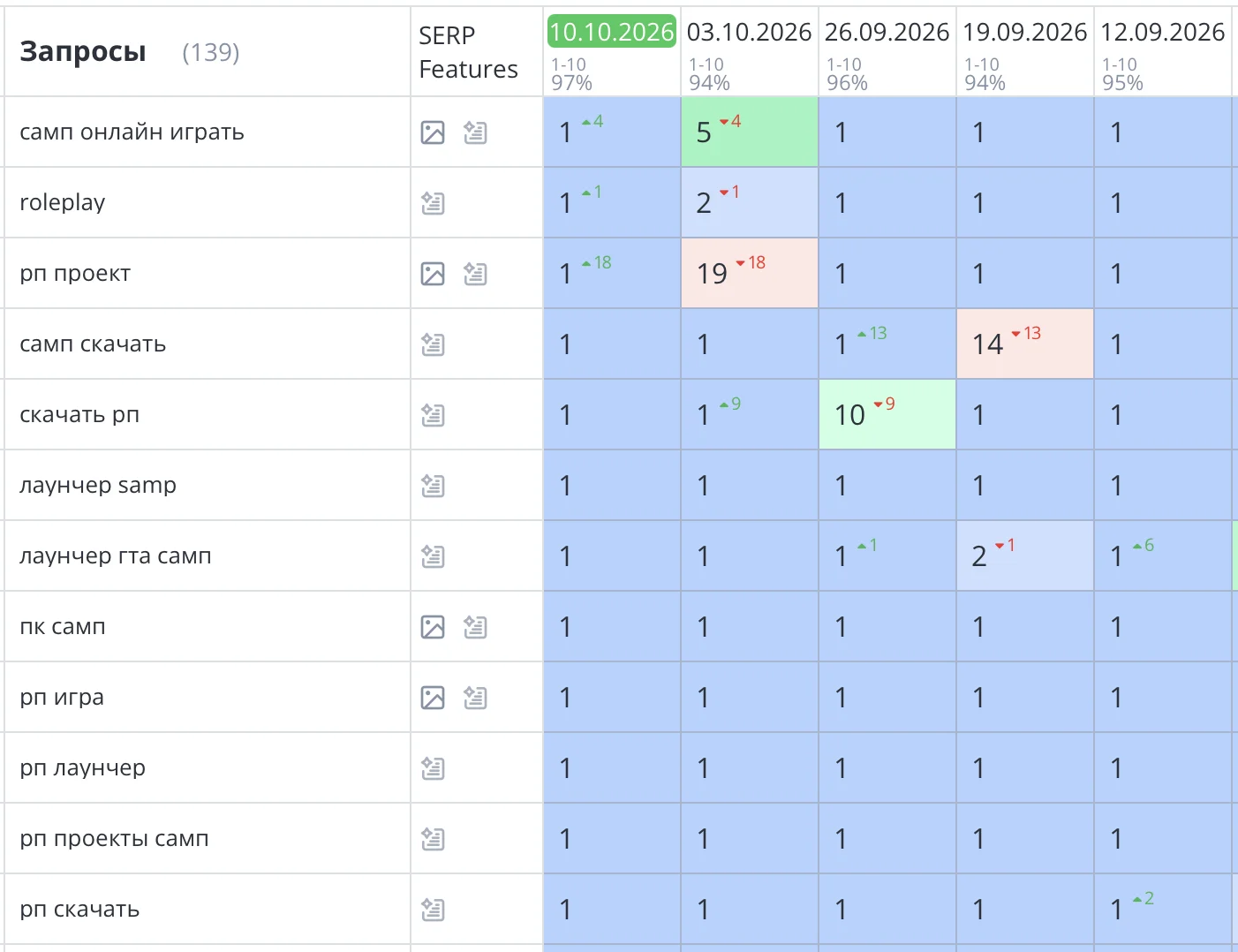
Task: Open the query roleplay
Action: [x=63, y=203]
